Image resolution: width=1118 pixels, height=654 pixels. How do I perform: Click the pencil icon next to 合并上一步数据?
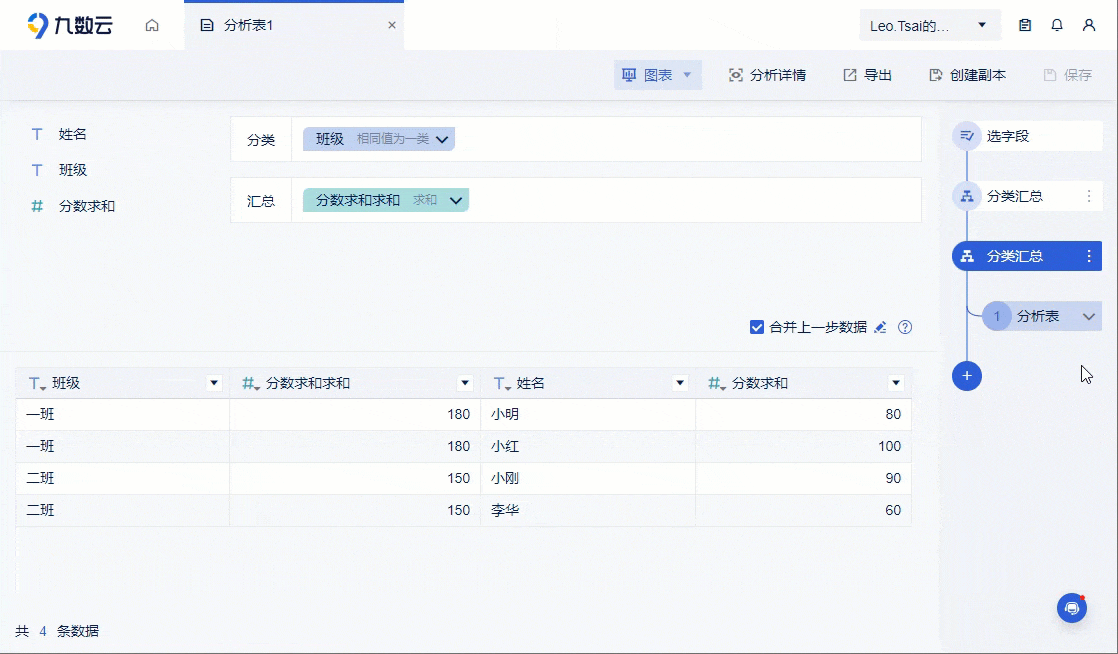[880, 327]
